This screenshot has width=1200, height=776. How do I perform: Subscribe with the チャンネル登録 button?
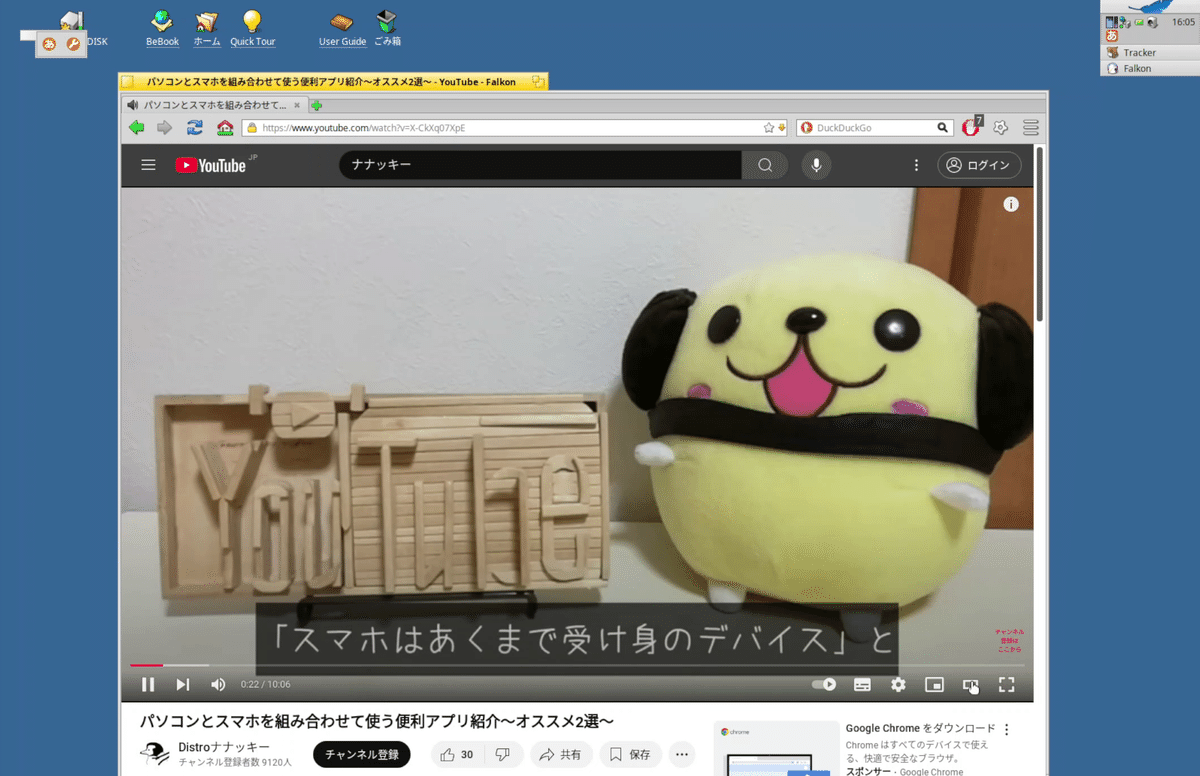[x=362, y=754]
